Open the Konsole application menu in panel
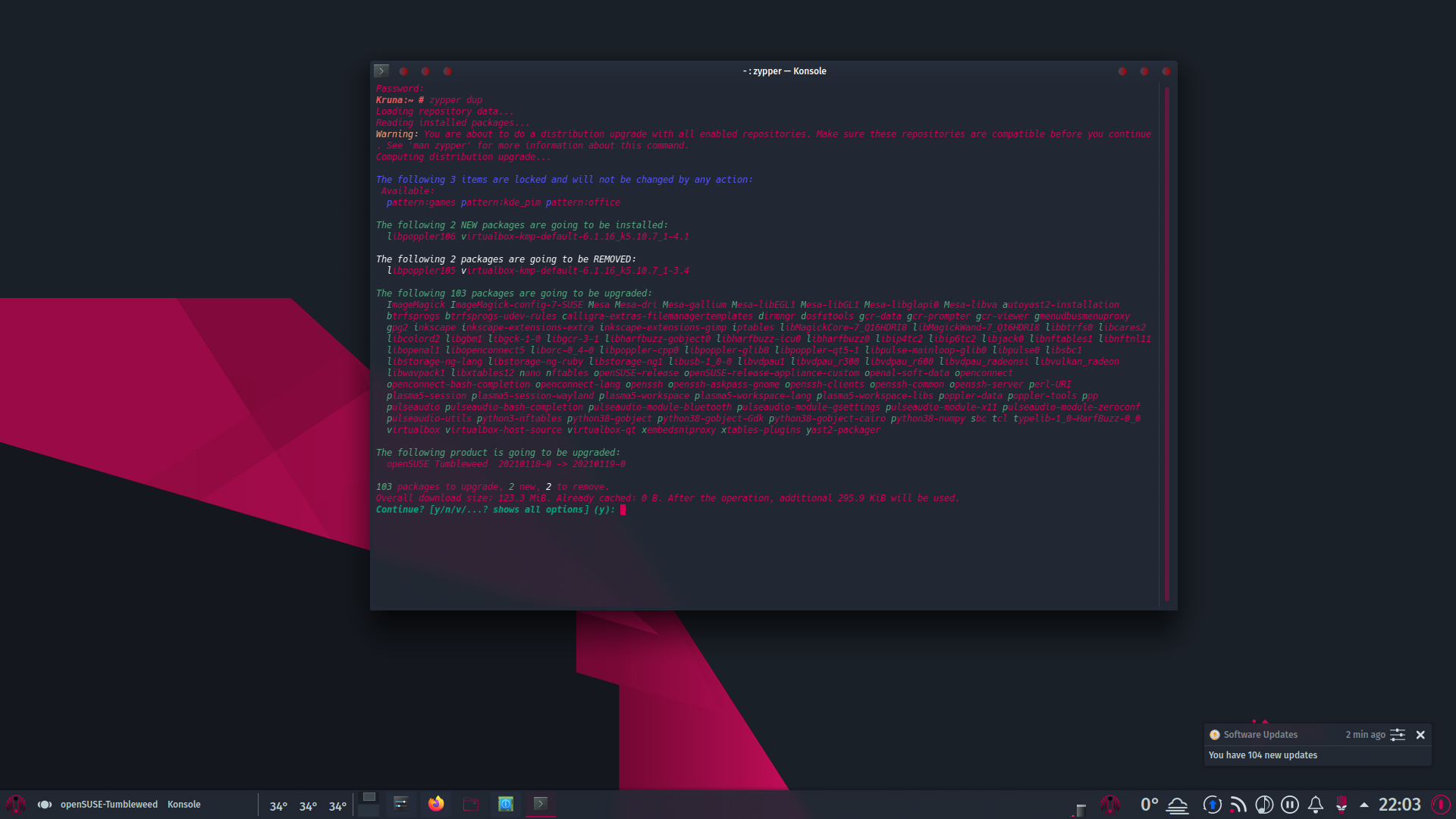Screen dimensions: 1456x819 tap(184, 805)
